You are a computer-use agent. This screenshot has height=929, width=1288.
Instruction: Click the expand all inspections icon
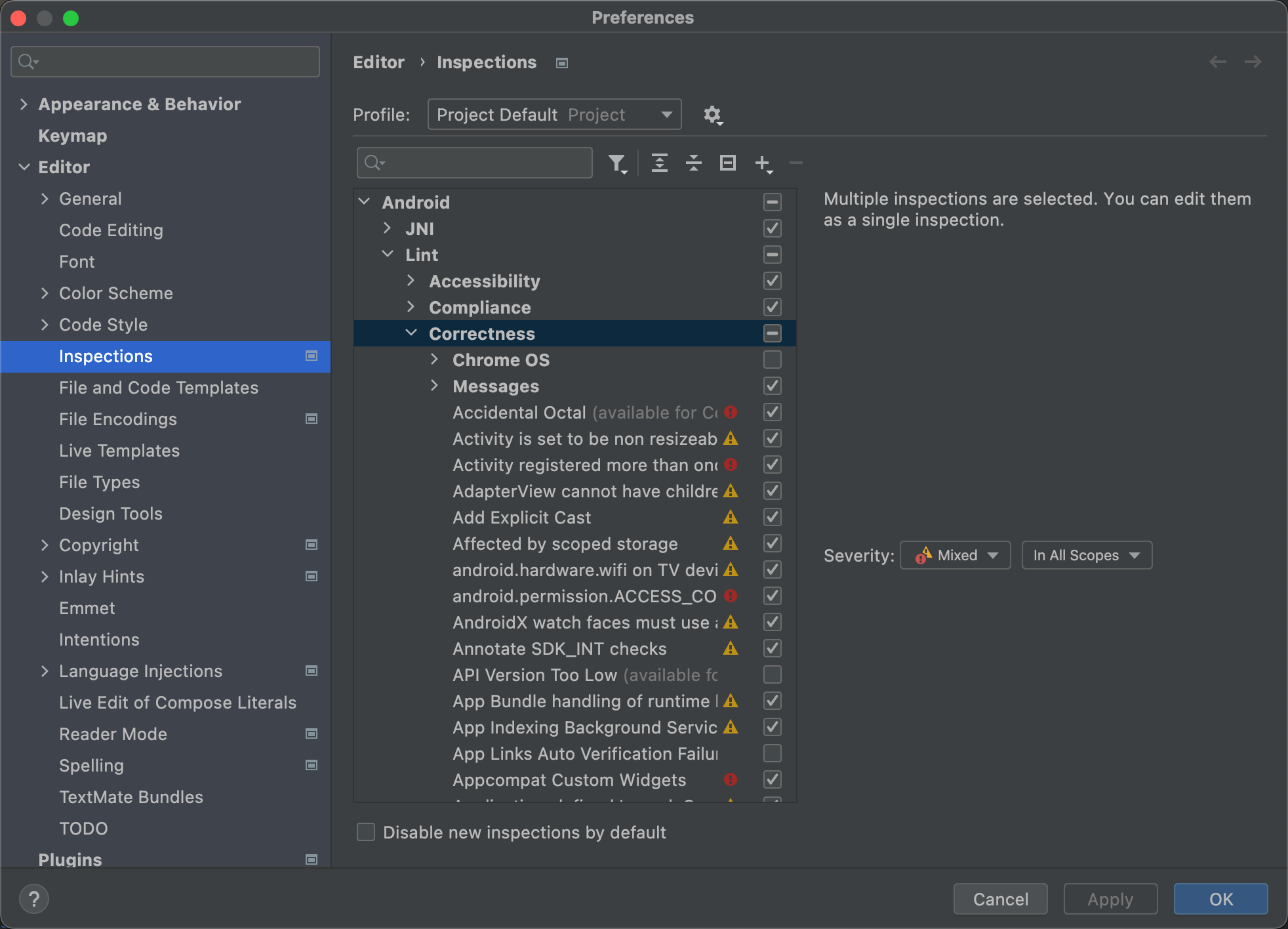[657, 163]
